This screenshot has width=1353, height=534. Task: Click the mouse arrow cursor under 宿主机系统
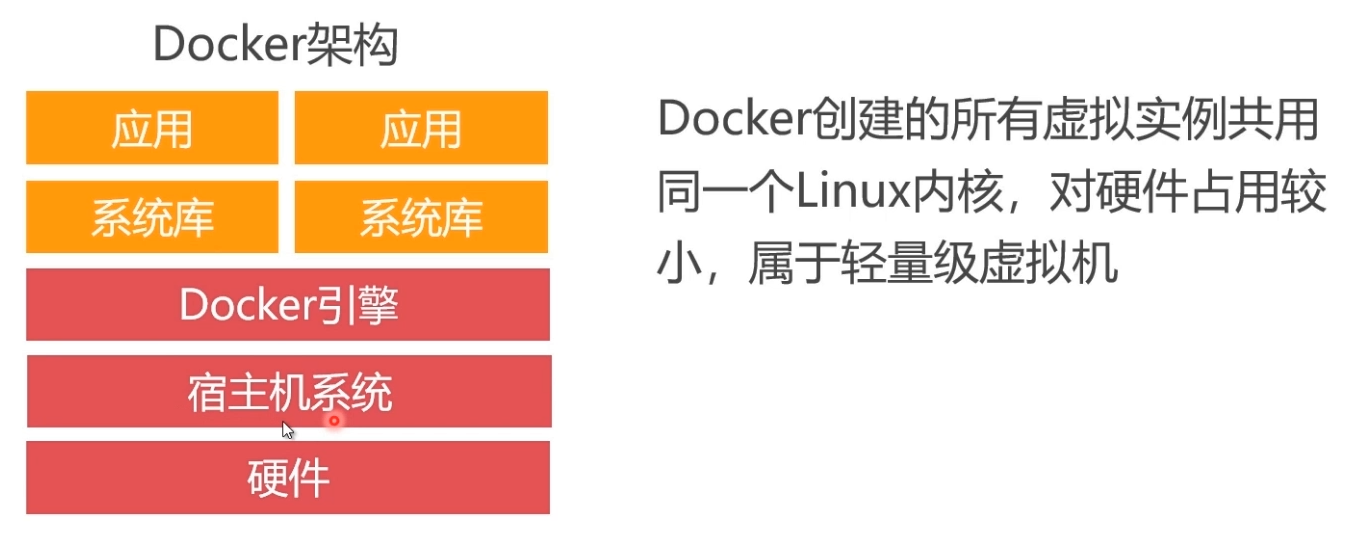287,430
